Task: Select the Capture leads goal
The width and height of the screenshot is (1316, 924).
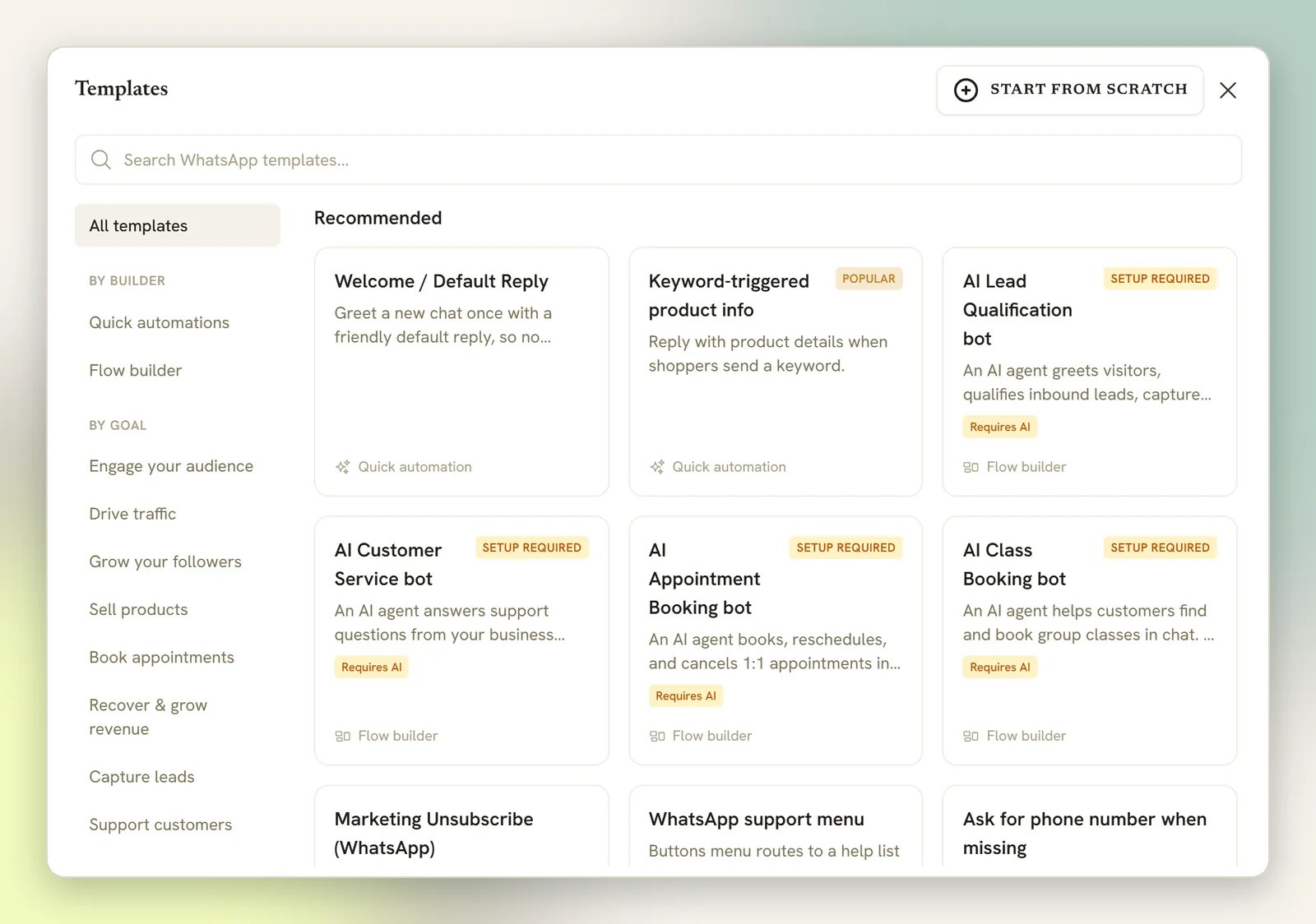Action: [x=141, y=777]
